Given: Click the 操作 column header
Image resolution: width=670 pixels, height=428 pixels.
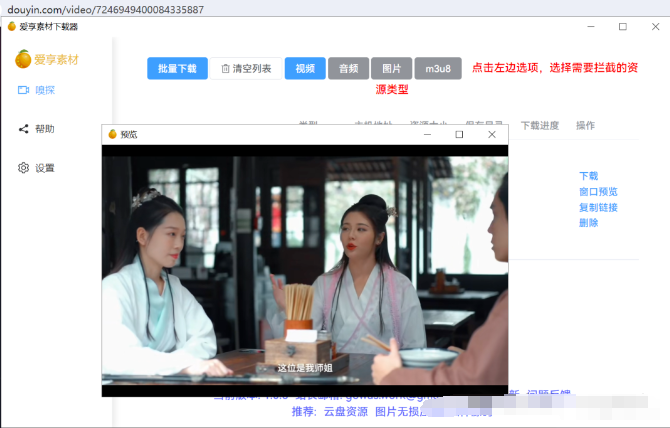Looking at the screenshot, I should click(x=585, y=126).
